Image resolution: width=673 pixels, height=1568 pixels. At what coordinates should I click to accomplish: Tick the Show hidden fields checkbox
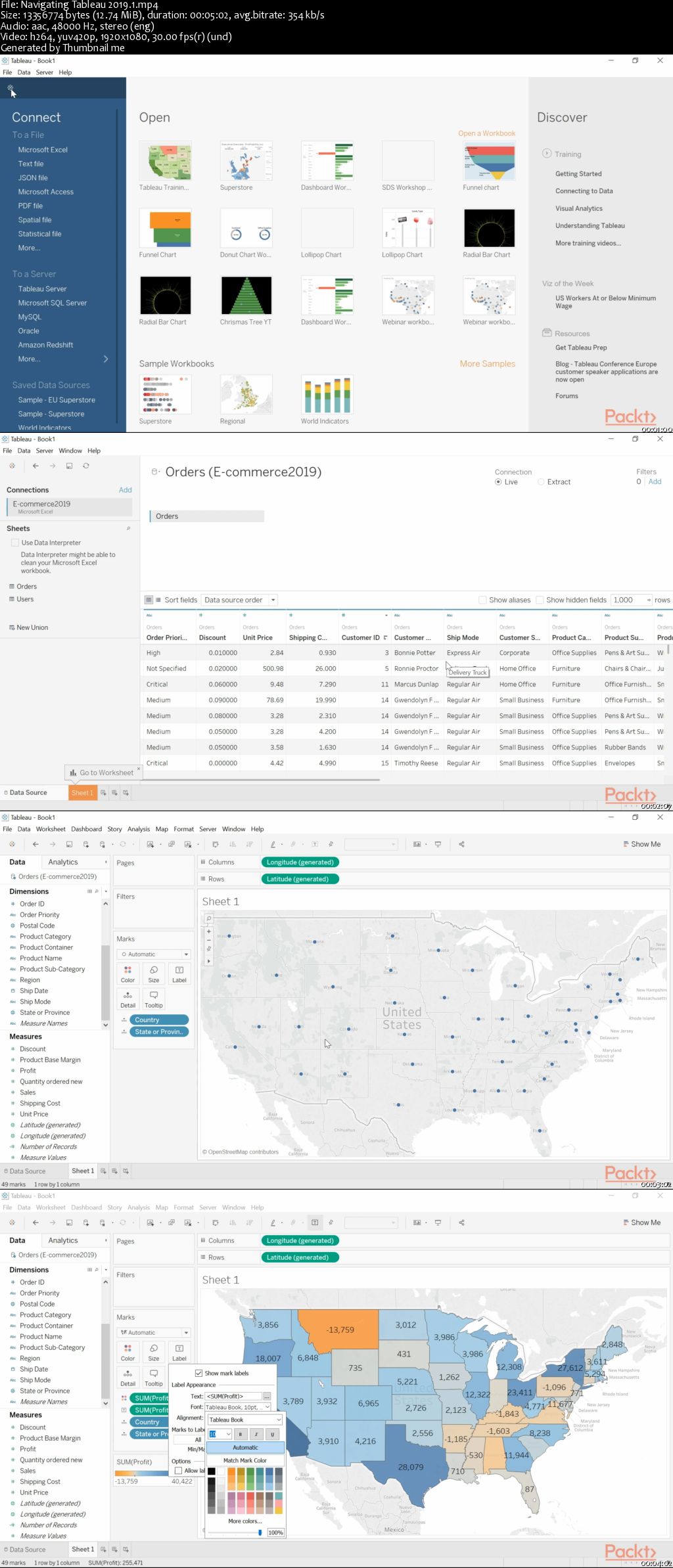540,600
